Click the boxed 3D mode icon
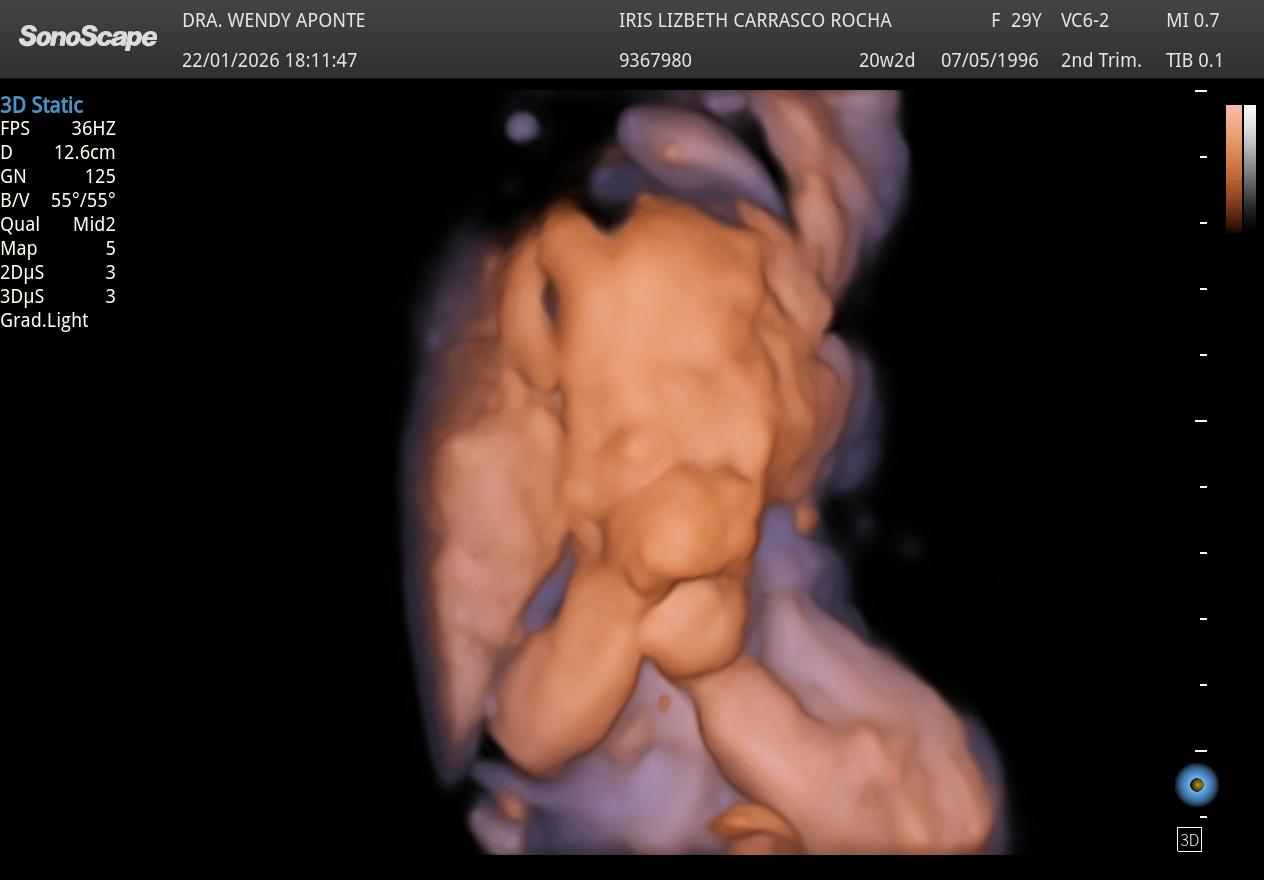1264x880 pixels. (1189, 840)
